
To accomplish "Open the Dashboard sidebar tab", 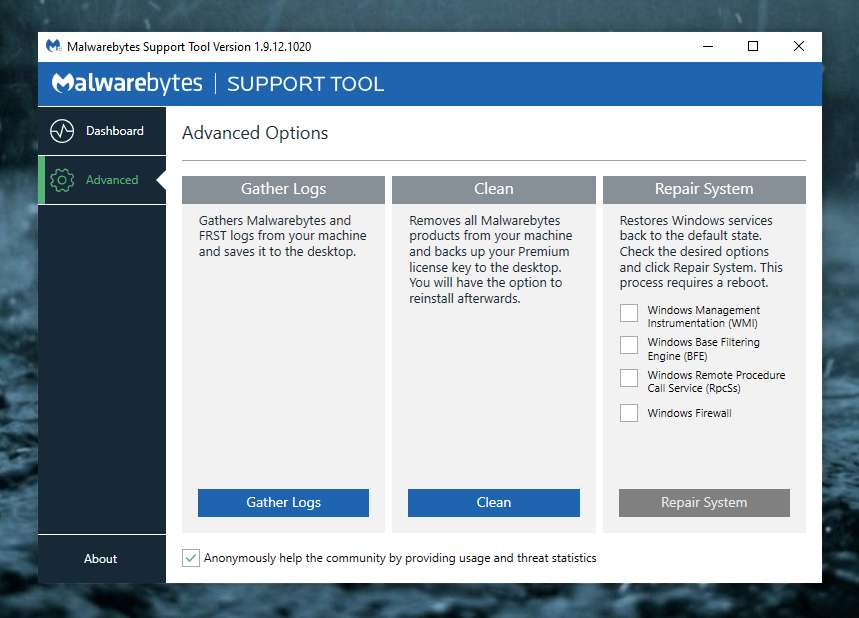I will pyautogui.click(x=102, y=131).
